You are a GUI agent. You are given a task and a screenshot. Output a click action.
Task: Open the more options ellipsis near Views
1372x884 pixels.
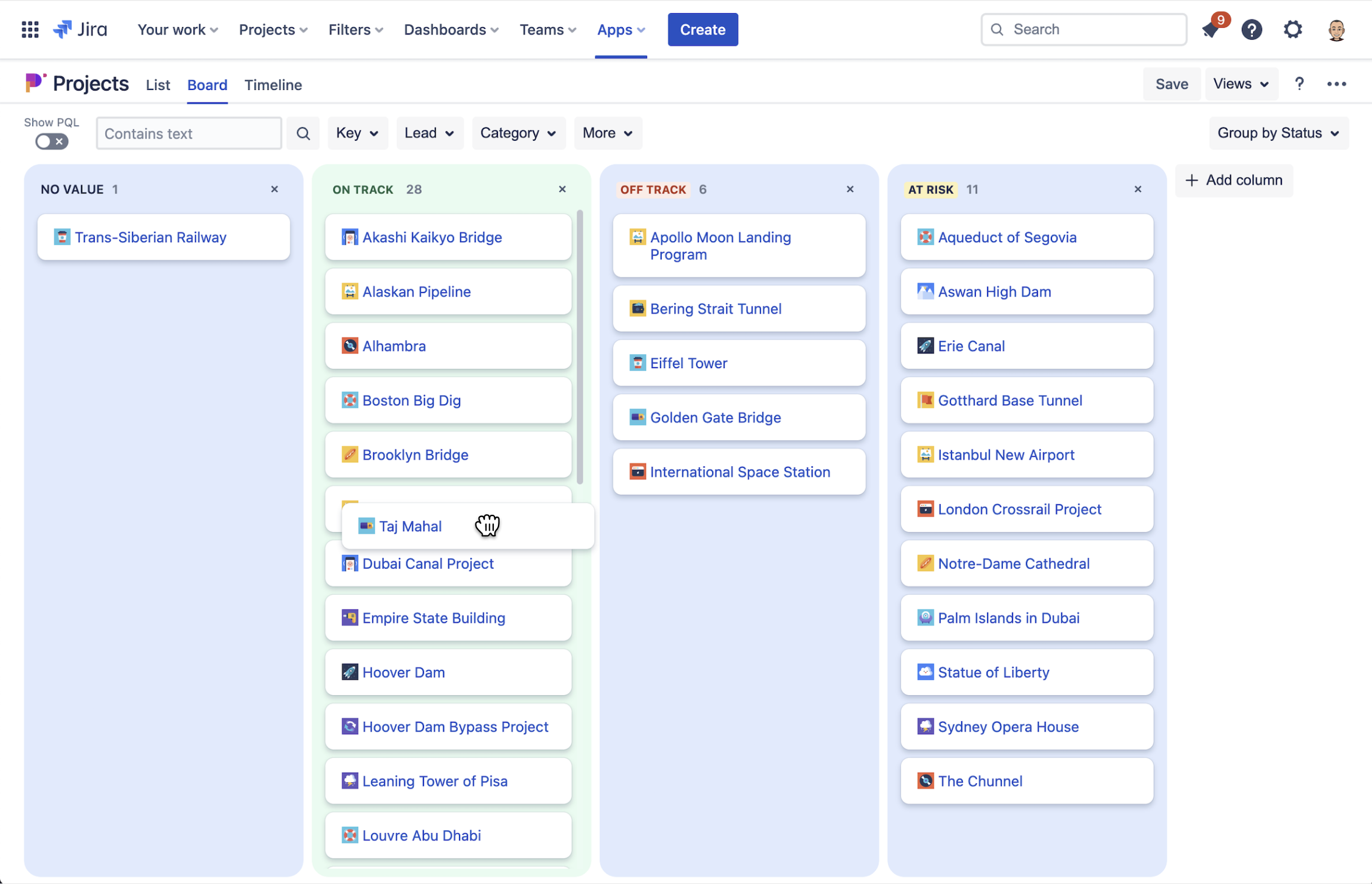pos(1337,83)
